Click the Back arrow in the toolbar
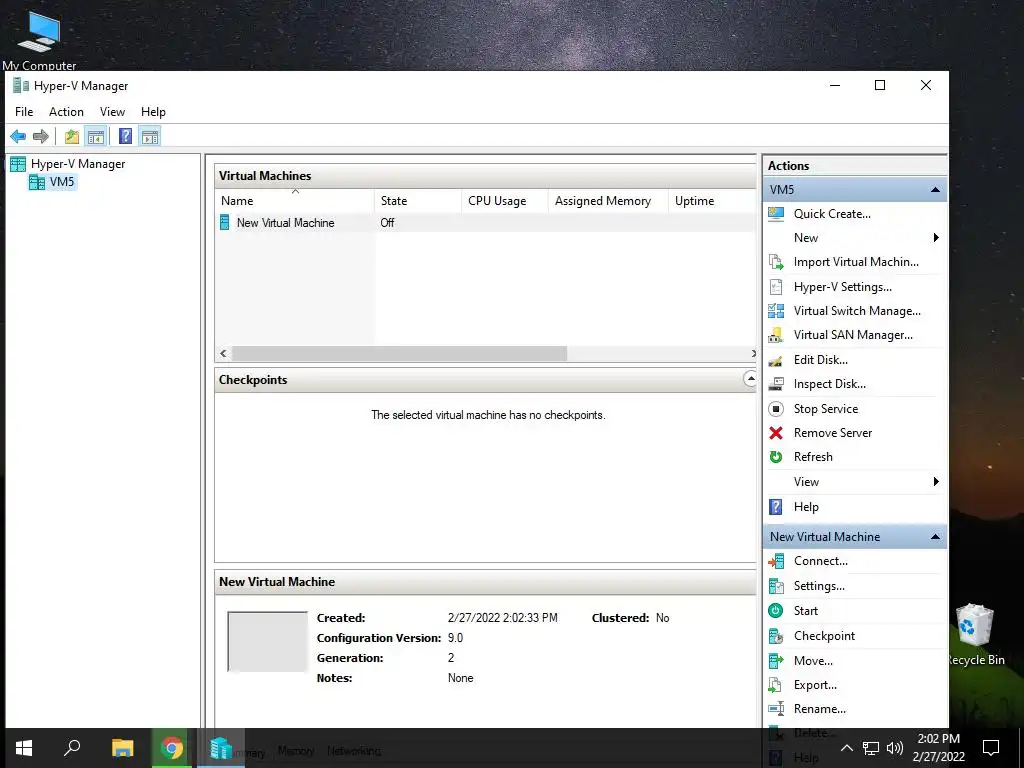The width and height of the screenshot is (1024, 768). click(x=18, y=136)
